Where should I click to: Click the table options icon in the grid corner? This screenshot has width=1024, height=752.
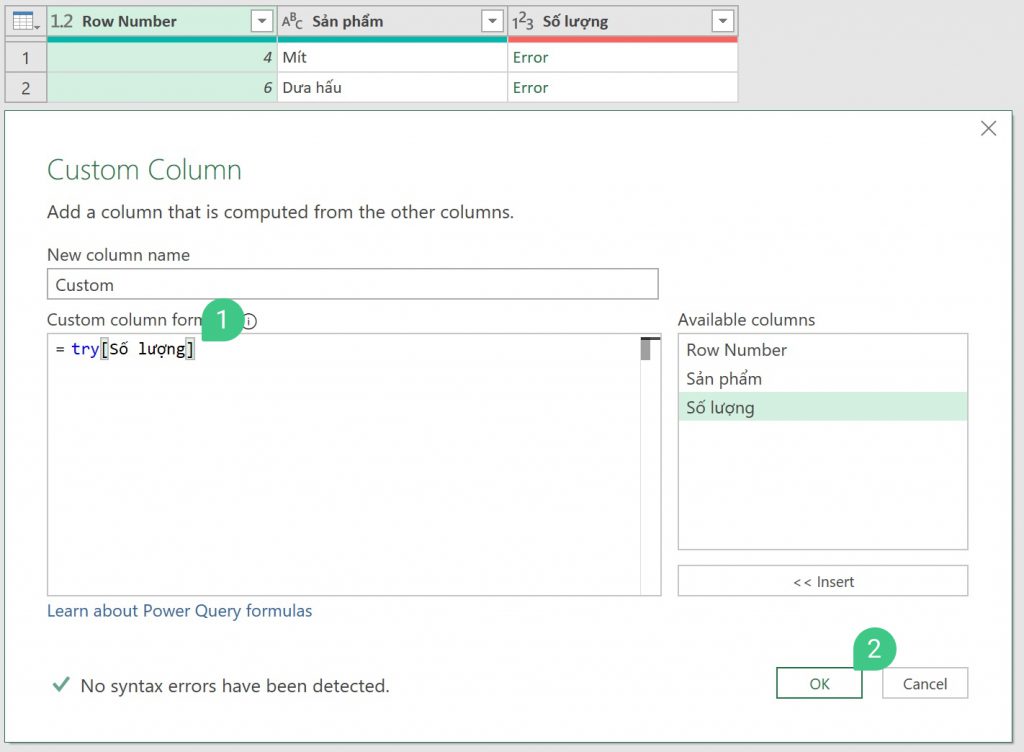tap(25, 20)
